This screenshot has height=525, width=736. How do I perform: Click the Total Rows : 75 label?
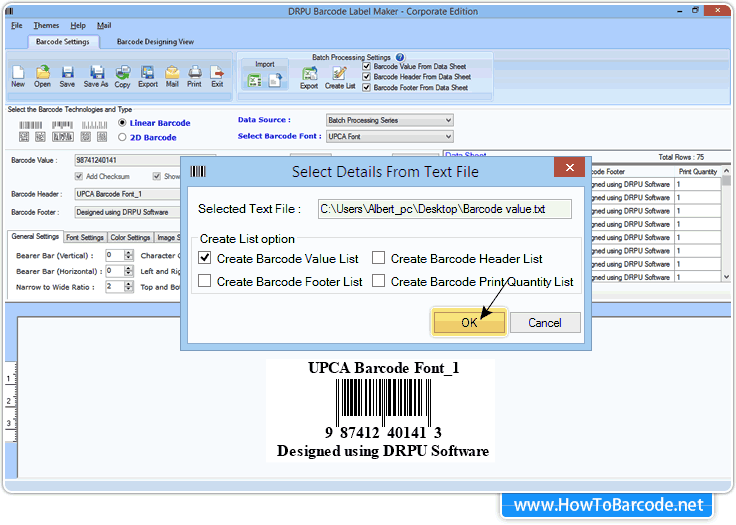pos(681,157)
